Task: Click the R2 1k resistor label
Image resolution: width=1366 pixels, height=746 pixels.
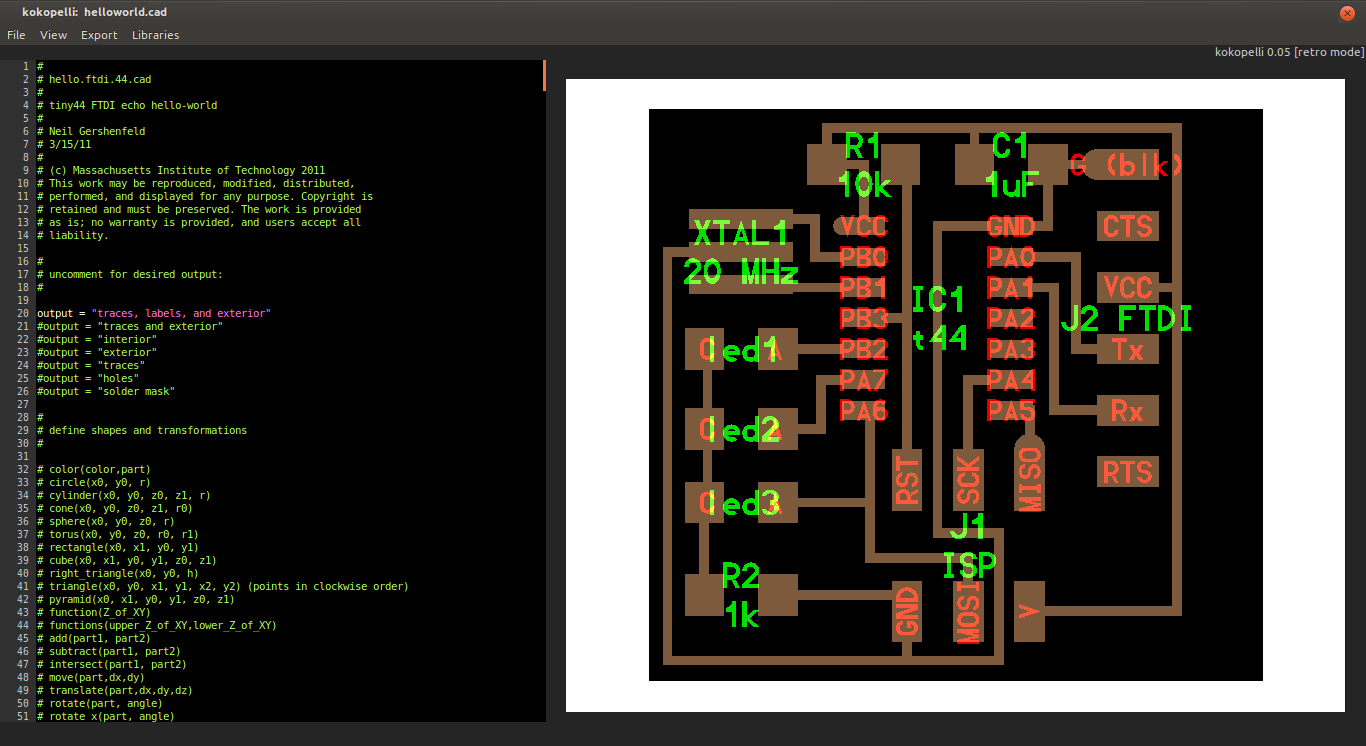Action: tap(741, 595)
